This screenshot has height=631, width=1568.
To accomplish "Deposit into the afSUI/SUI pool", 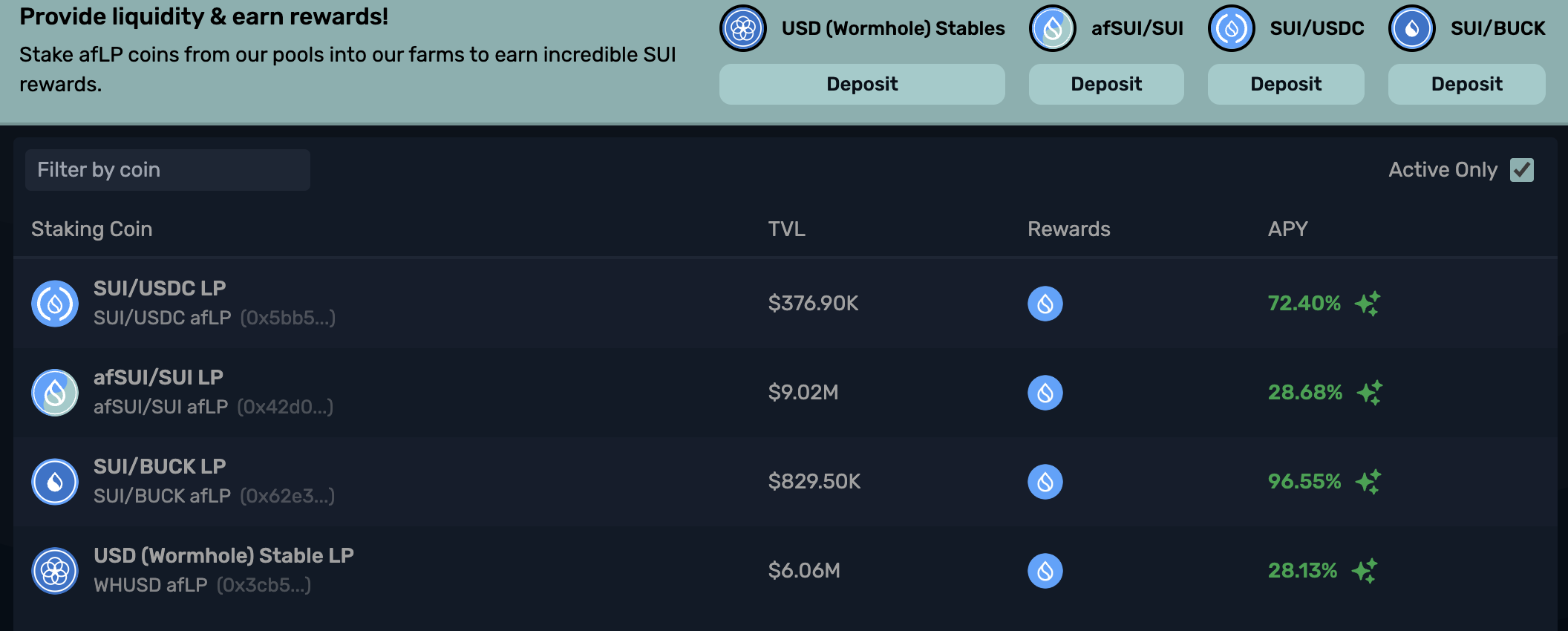I will (1105, 84).
